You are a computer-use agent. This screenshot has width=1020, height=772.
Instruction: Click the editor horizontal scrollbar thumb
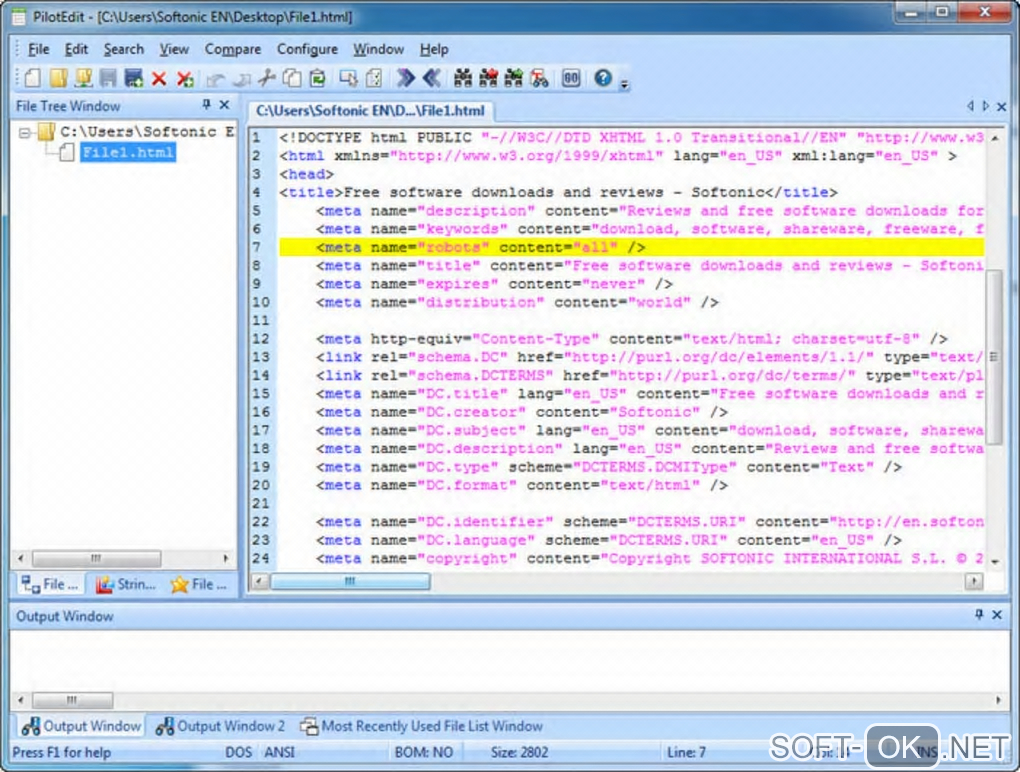[x=350, y=581]
